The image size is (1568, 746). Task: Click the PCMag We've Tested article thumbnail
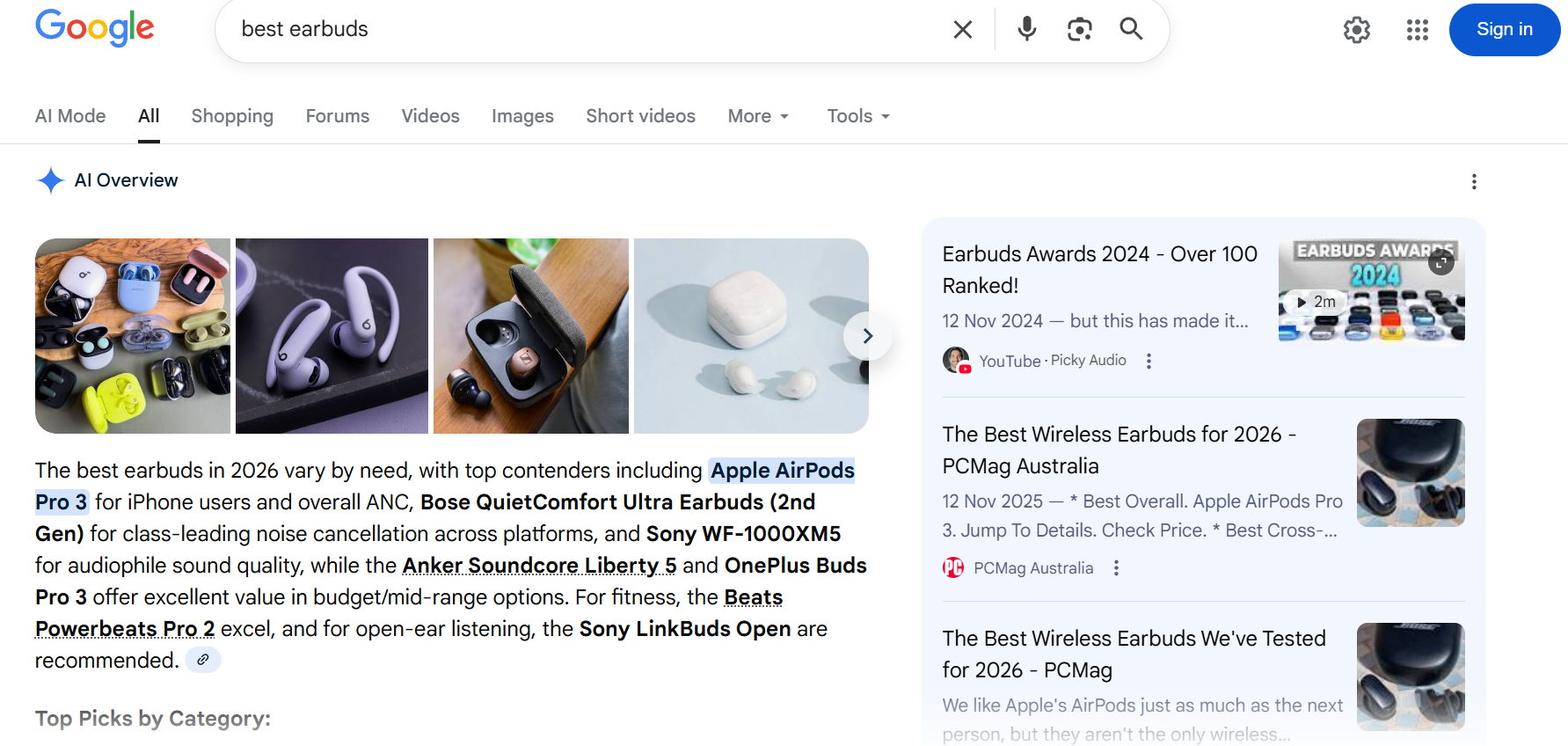pyautogui.click(x=1411, y=677)
